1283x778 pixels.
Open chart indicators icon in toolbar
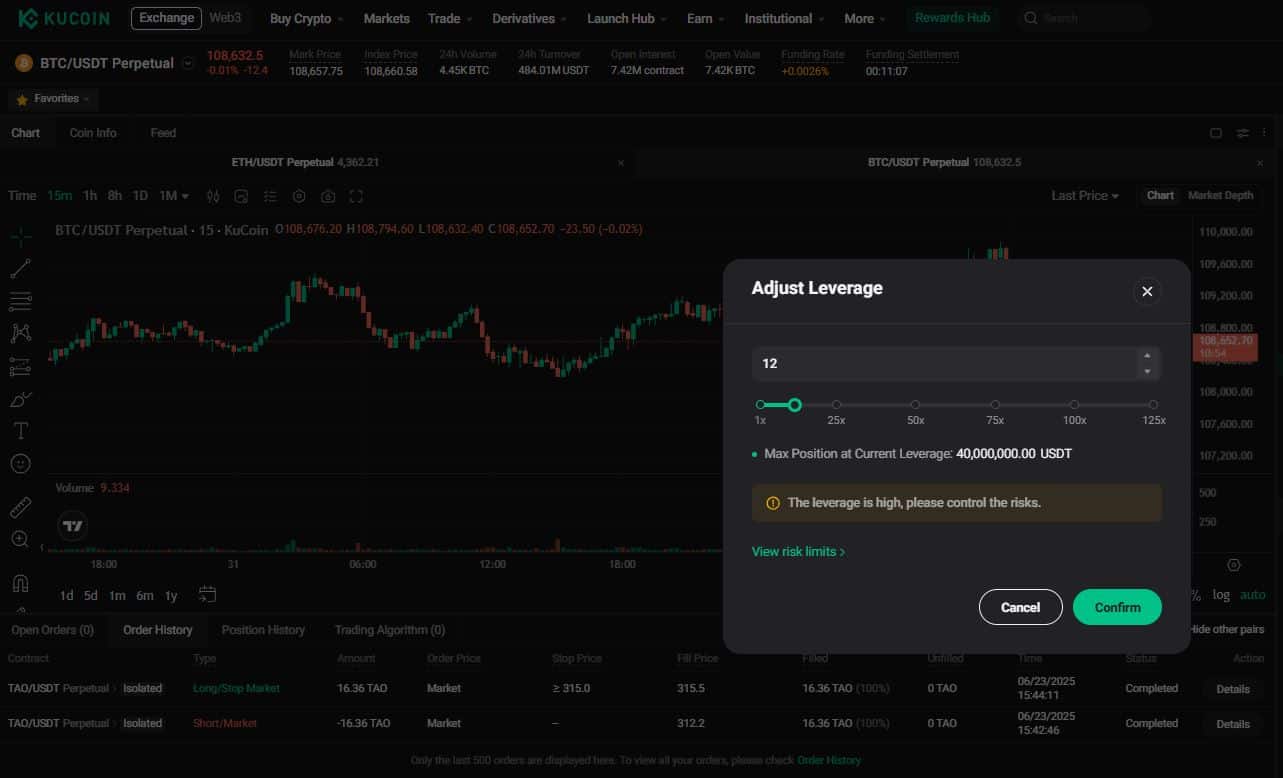pyautogui.click(x=213, y=196)
